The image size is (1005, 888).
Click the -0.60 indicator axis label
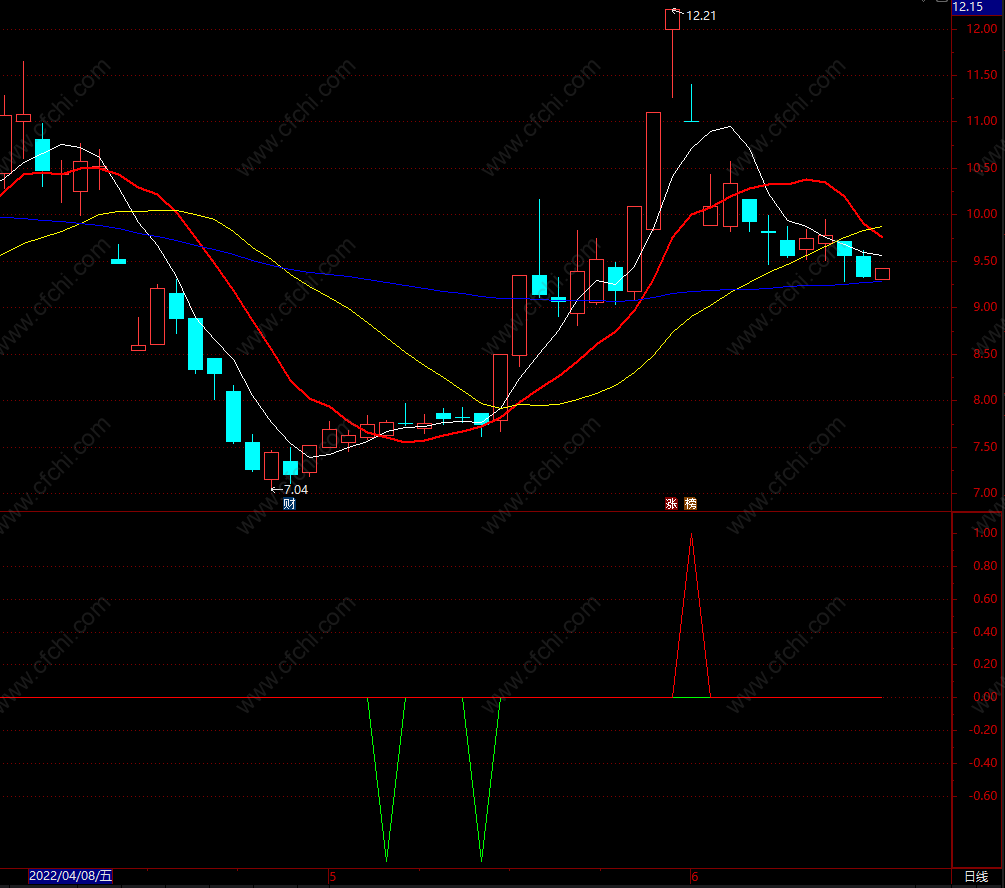tap(983, 796)
